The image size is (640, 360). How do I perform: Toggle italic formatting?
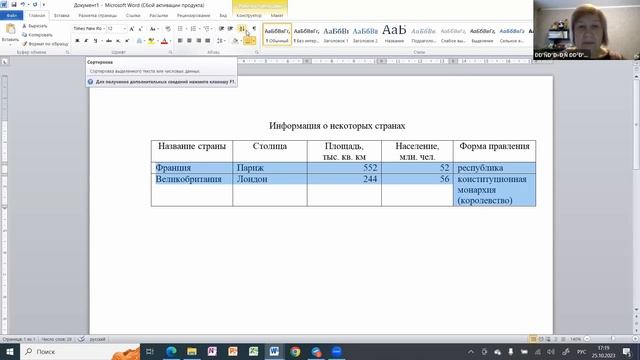coord(86,40)
